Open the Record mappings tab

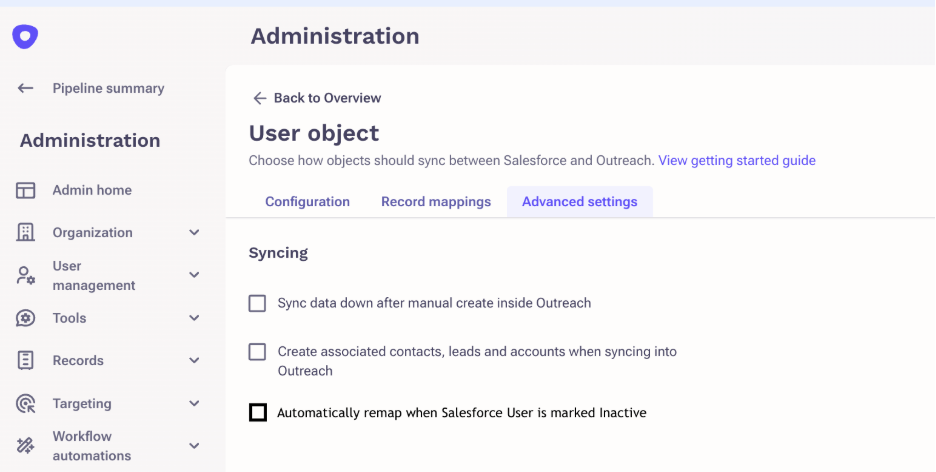[436, 202]
